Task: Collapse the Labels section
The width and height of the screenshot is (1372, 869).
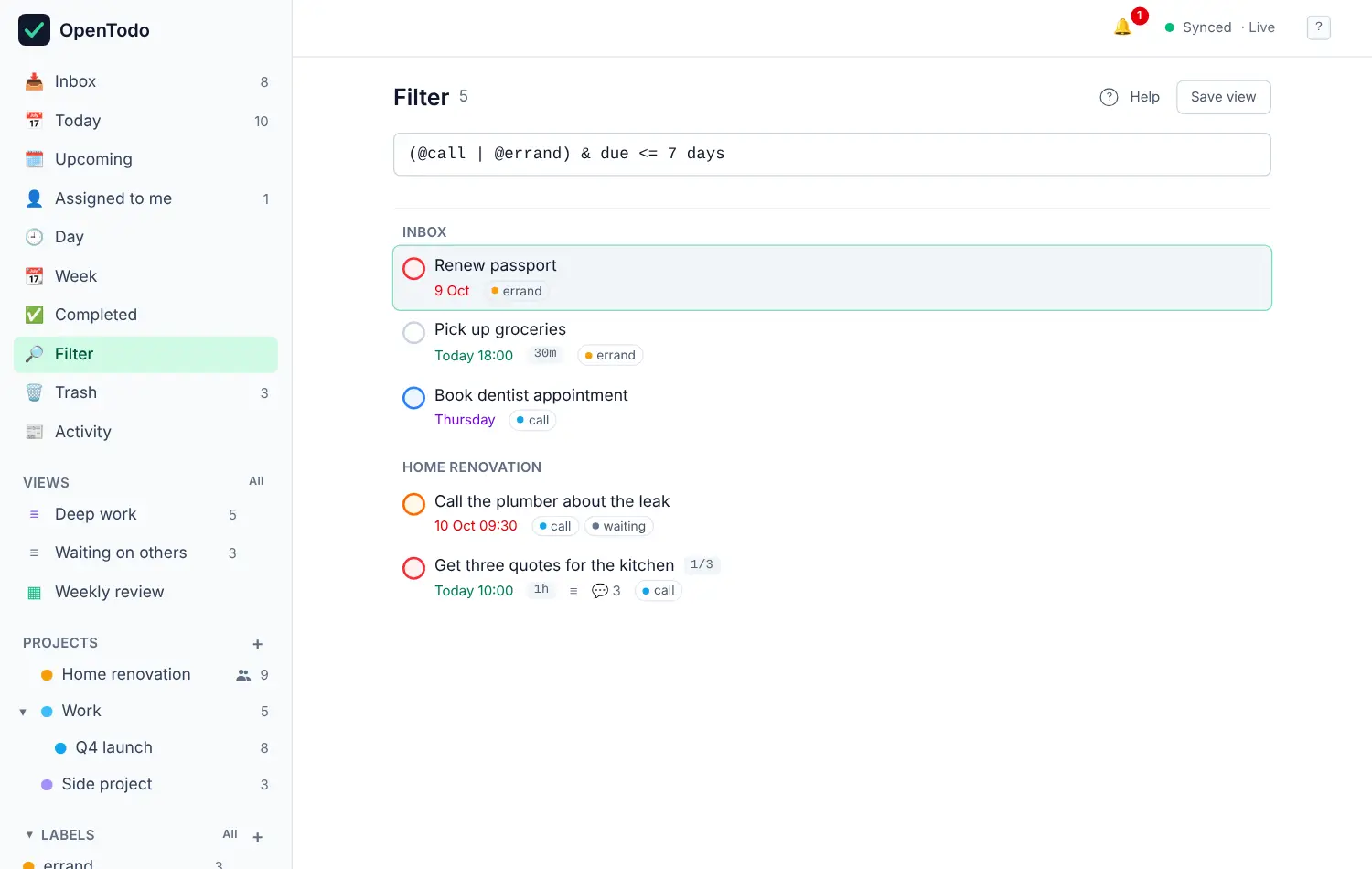Action: point(29,835)
